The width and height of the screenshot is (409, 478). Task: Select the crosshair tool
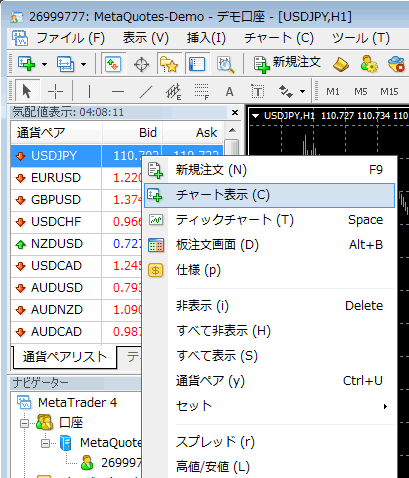coord(55,91)
